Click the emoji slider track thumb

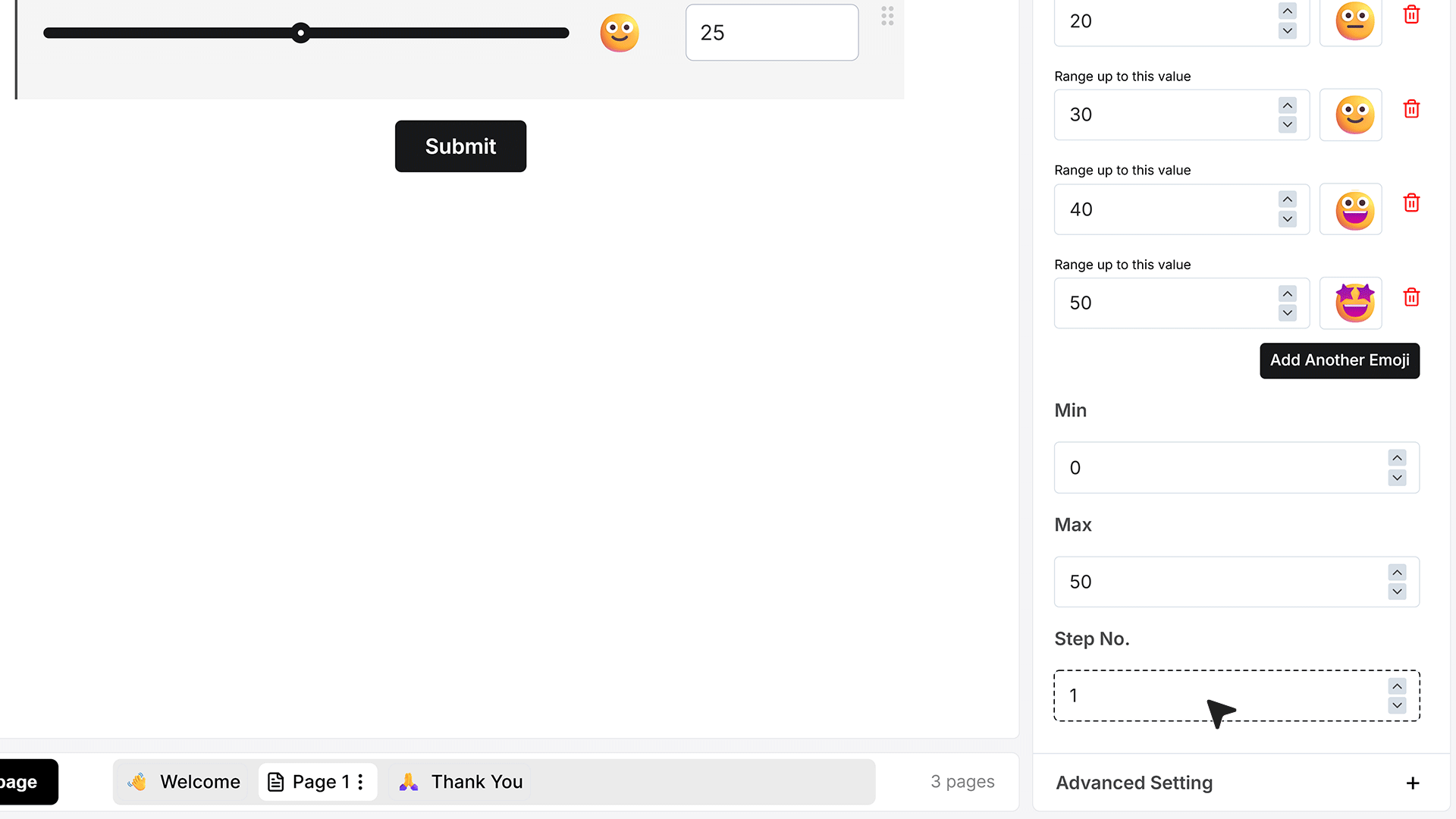pyautogui.click(x=301, y=33)
